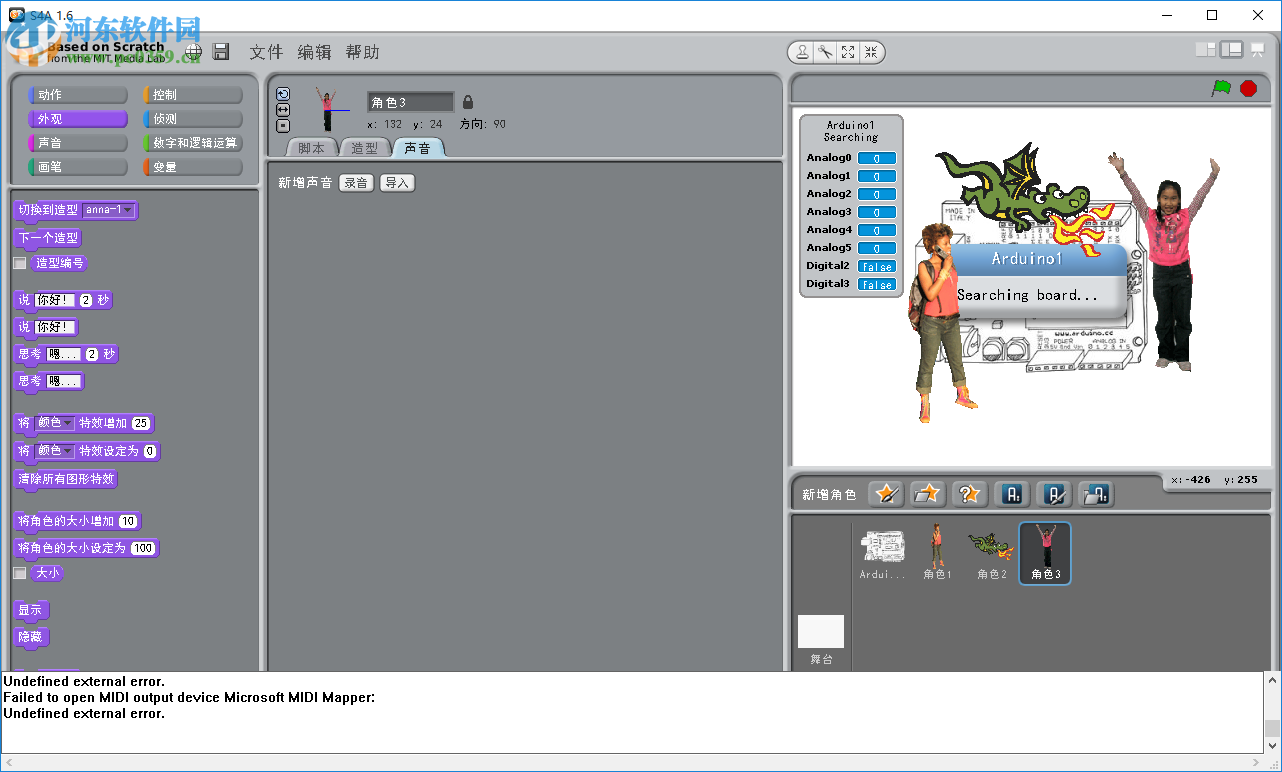
Task: Set rotation style to can rotate
Action: (283, 94)
